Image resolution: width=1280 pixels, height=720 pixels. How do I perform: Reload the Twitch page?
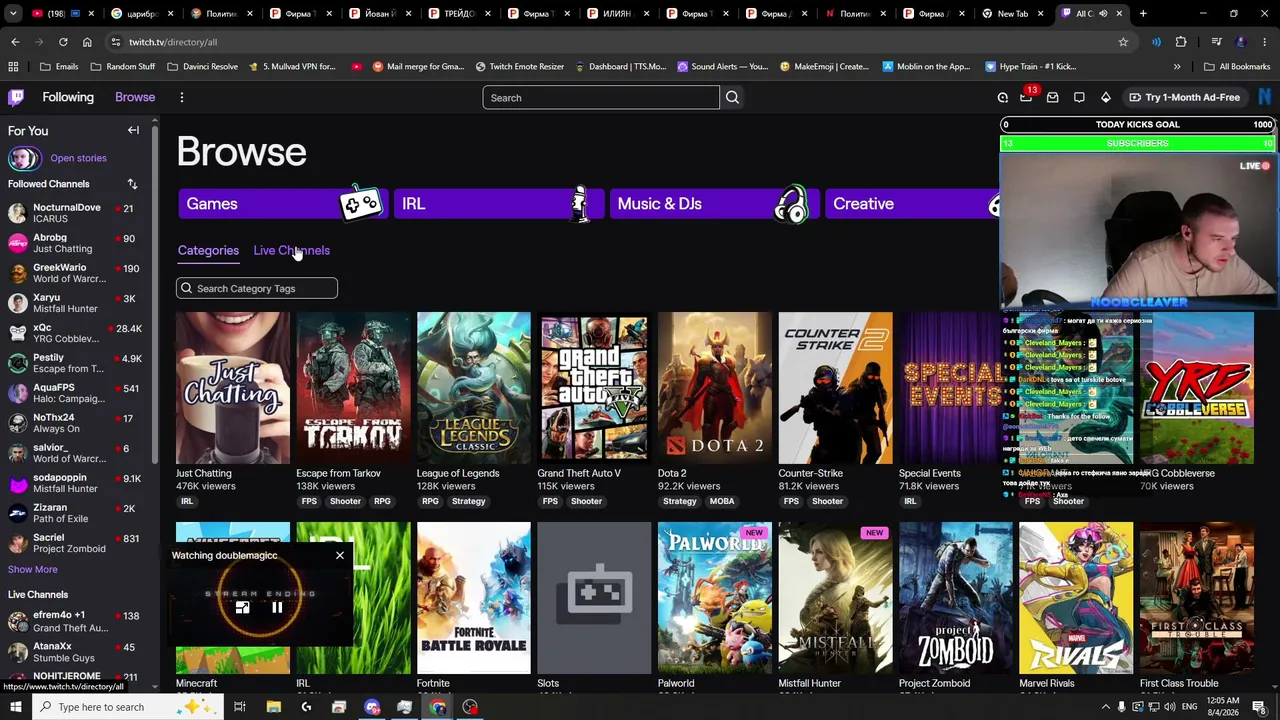pyautogui.click(x=63, y=42)
